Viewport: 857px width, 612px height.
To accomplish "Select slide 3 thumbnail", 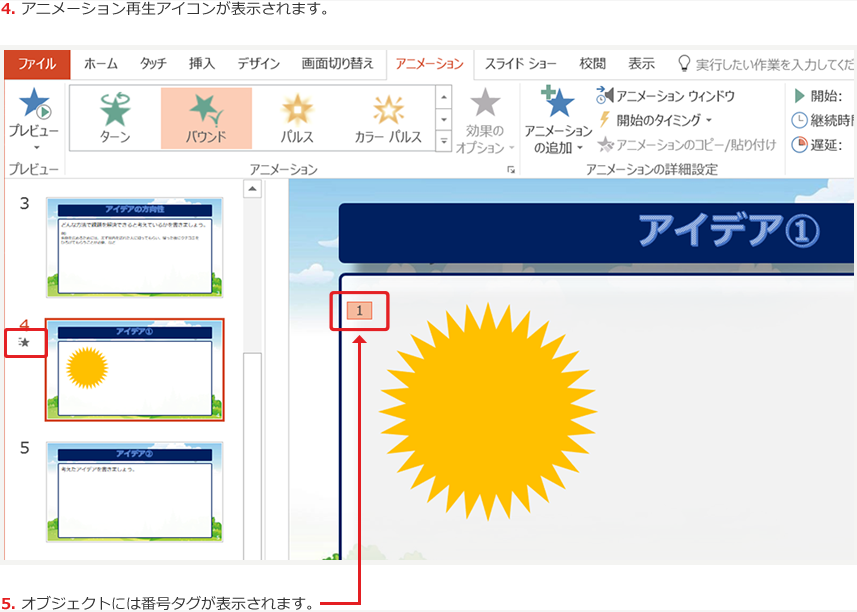I will [135, 246].
